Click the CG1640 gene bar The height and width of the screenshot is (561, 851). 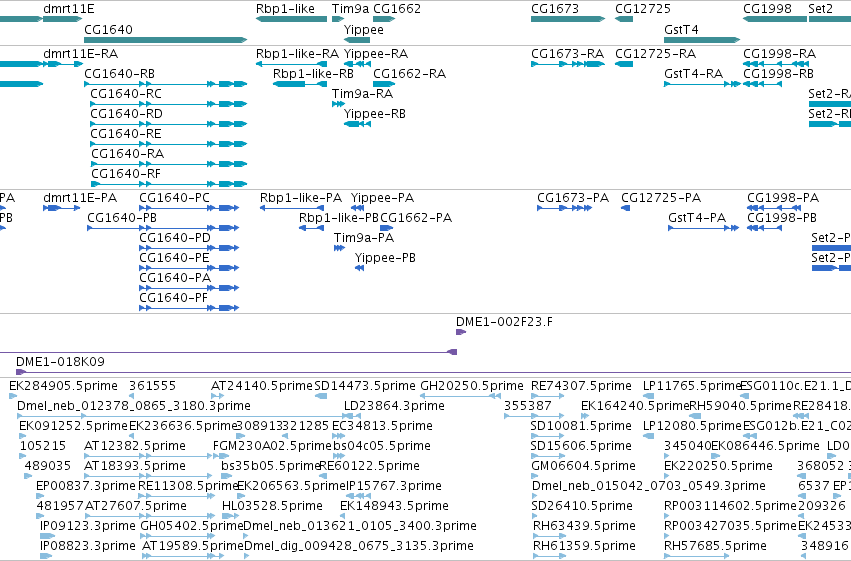[166, 40]
